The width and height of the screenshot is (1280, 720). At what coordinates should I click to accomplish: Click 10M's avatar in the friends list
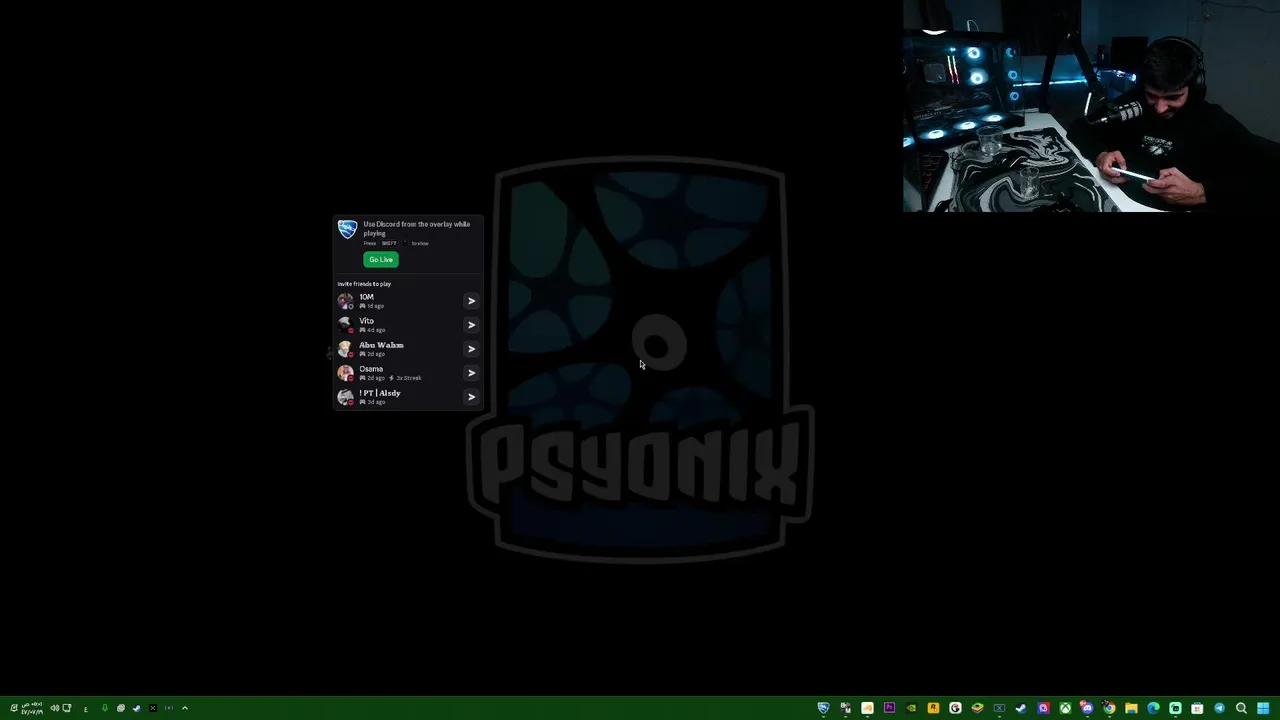coord(345,301)
